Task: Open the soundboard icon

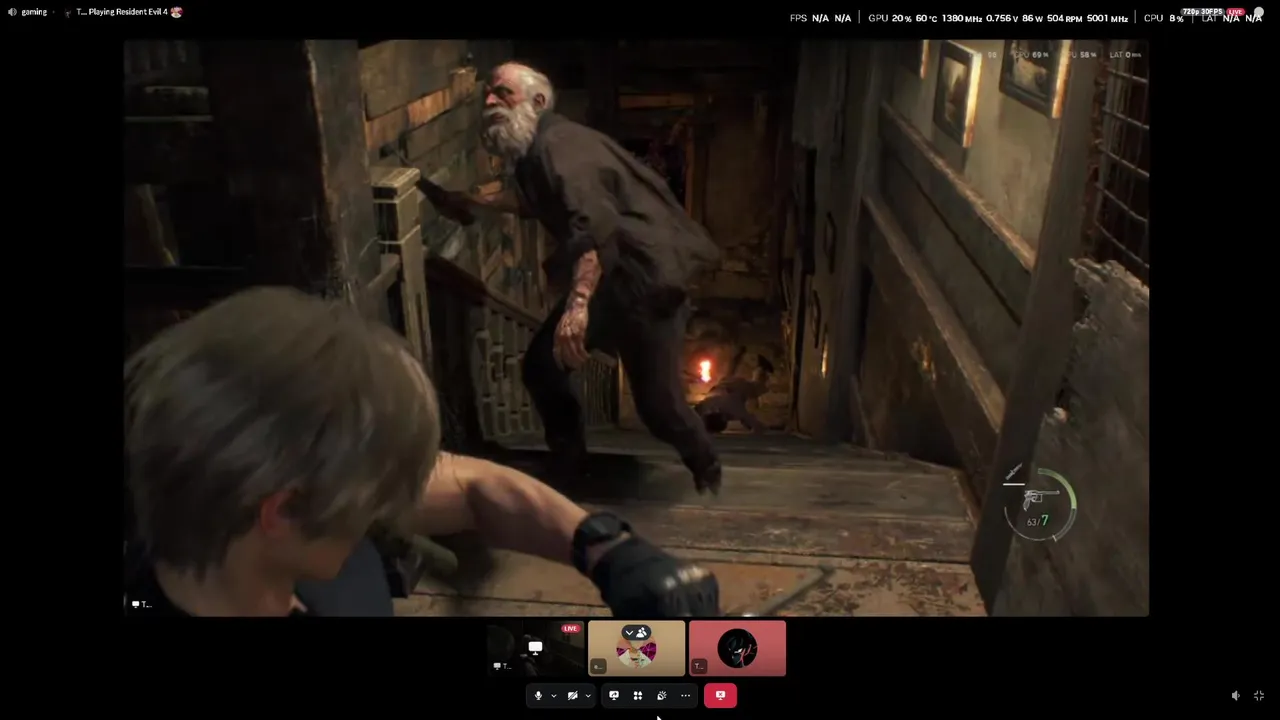Action: [661, 696]
